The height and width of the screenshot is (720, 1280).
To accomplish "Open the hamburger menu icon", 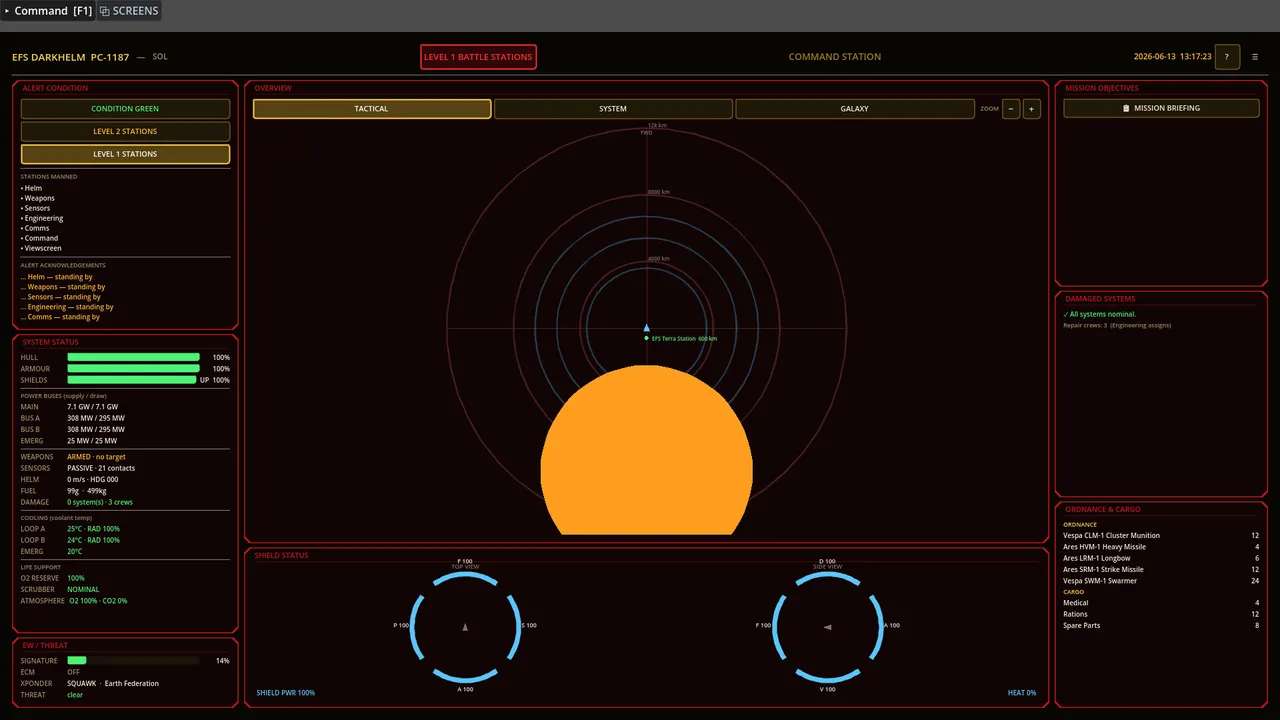I will 1255,57.
